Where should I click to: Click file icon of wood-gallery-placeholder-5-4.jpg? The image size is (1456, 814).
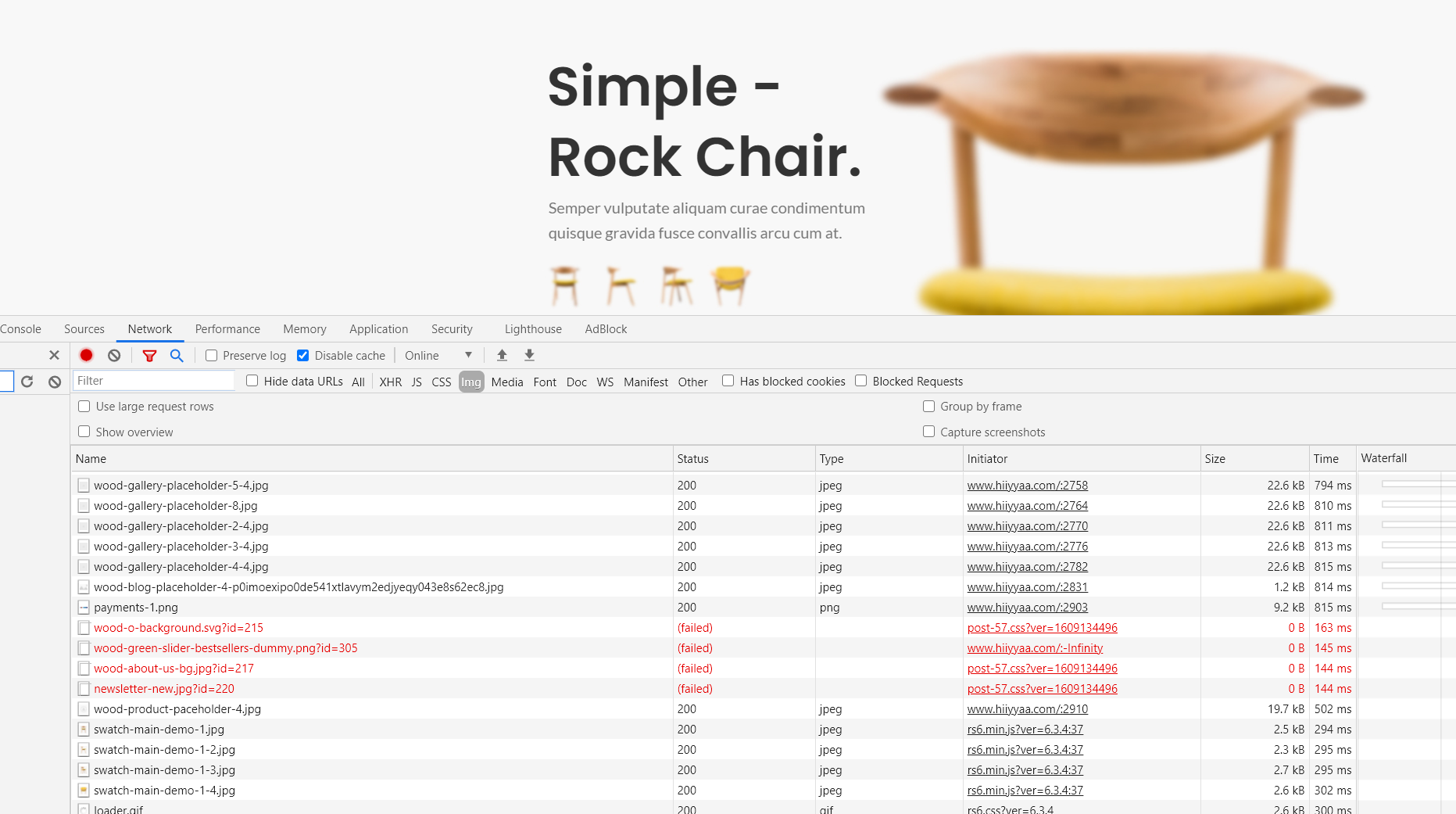84,486
